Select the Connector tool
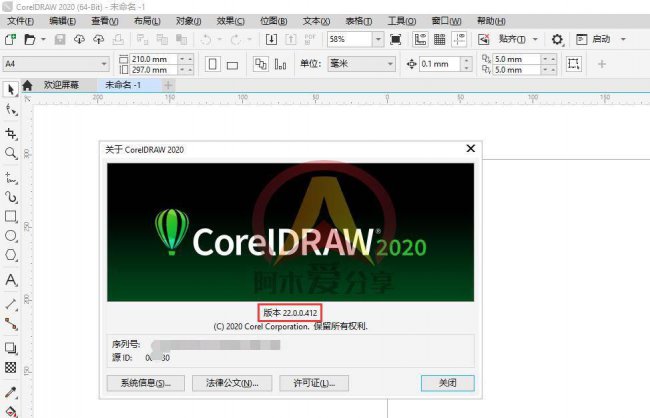 click(x=11, y=324)
